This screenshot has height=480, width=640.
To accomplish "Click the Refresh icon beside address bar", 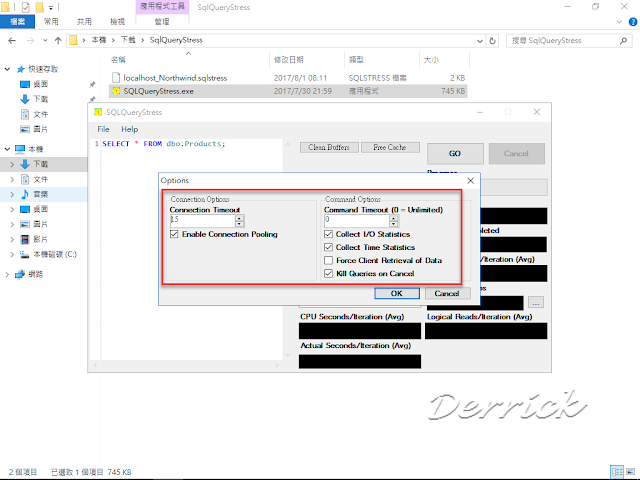I will [x=493, y=40].
